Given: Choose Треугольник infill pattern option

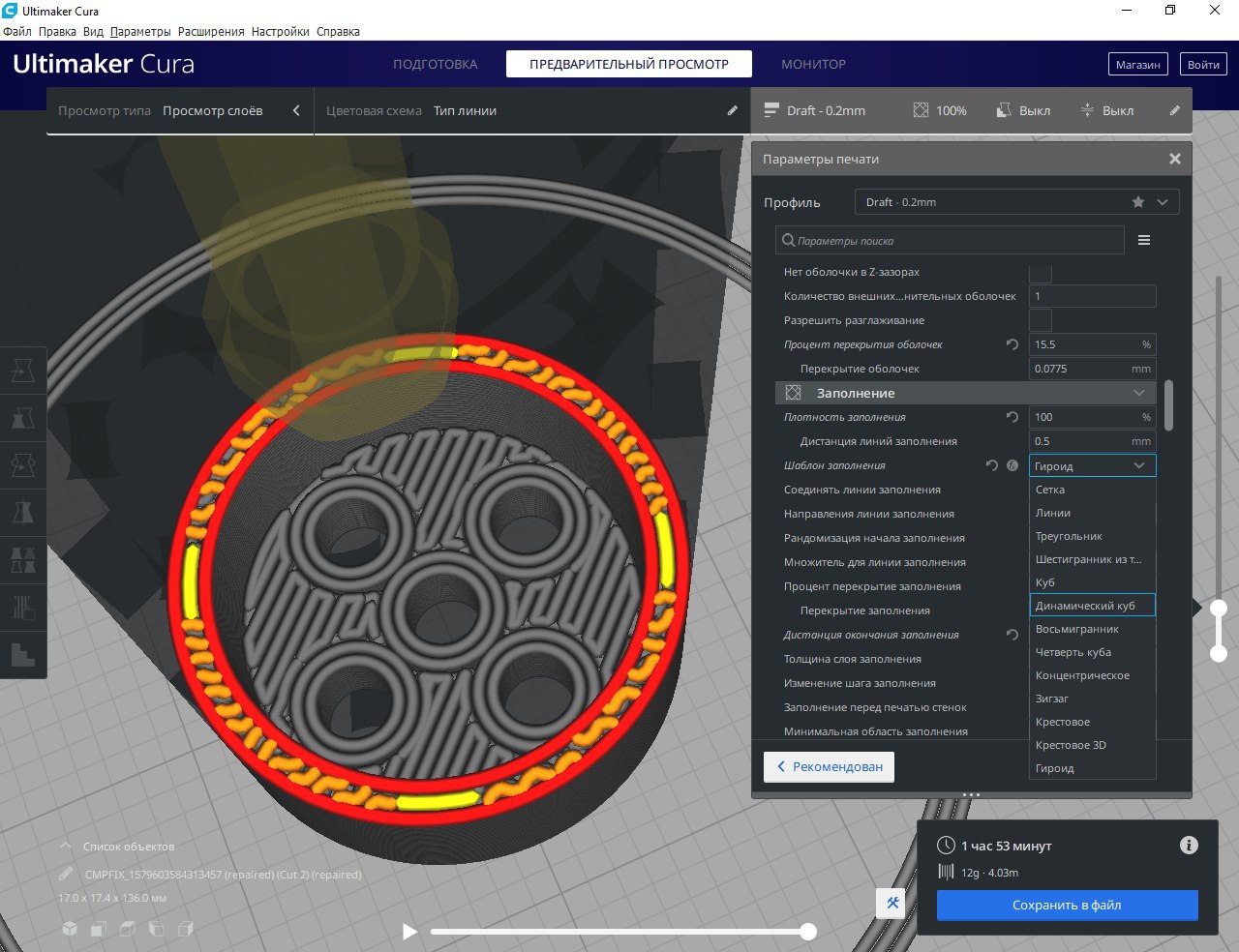Looking at the screenshot, I should [x=1092, y=536].
